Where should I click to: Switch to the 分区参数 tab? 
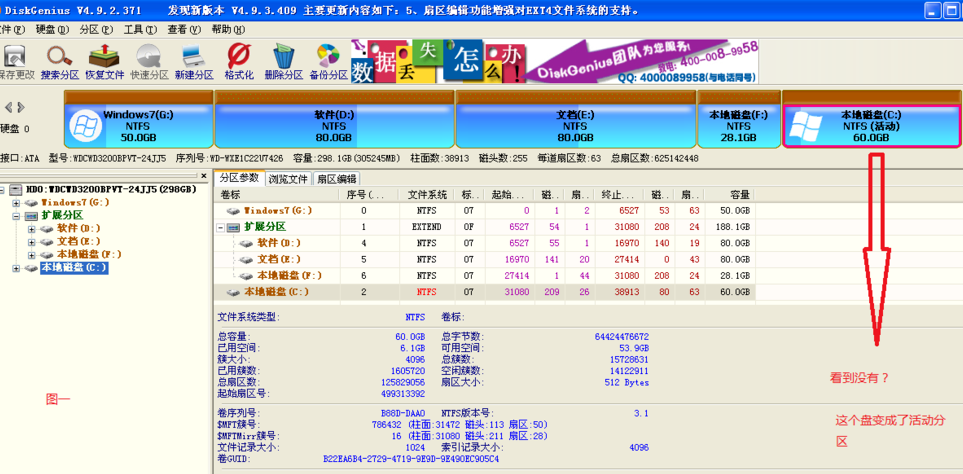pyautogui.click(x=240, y=178)
